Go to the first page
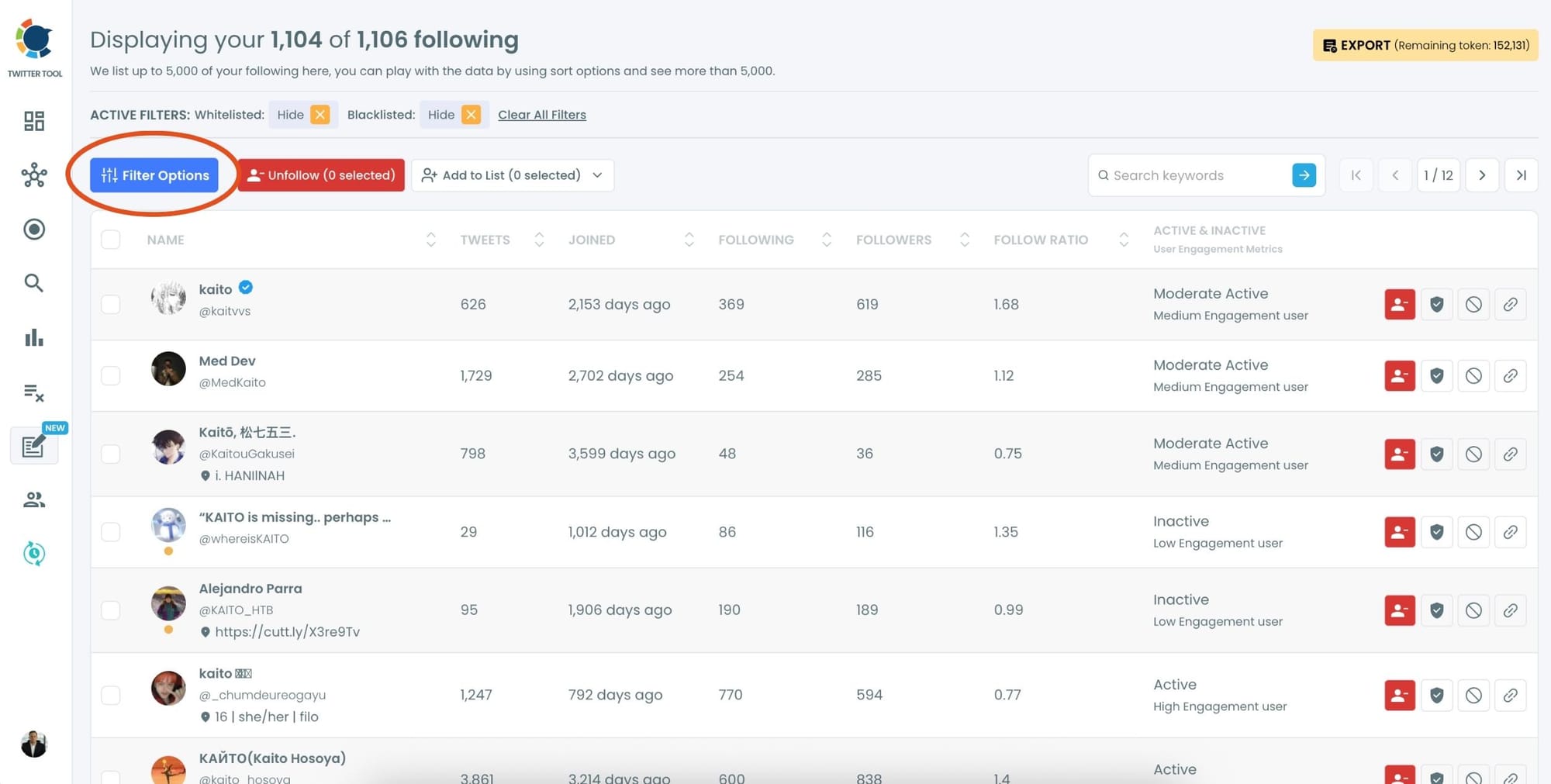 (1356, 175)
